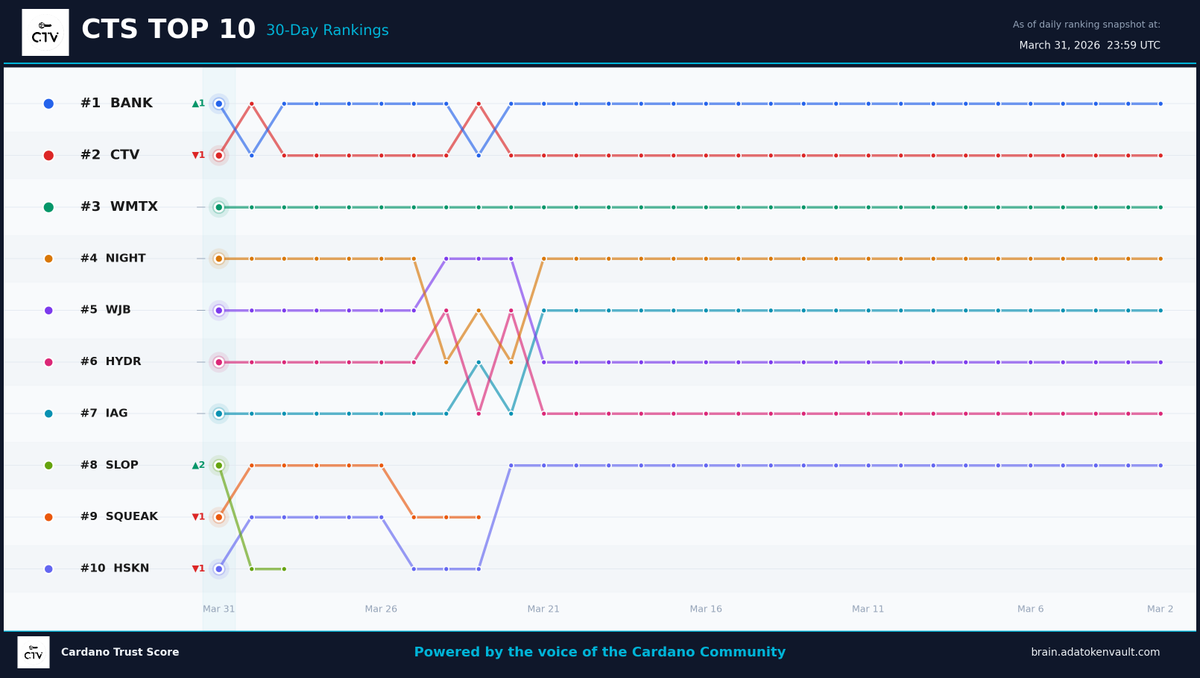Click the March 31, 2026 23:59 UTC timestamp

[x=1090, y=46]
